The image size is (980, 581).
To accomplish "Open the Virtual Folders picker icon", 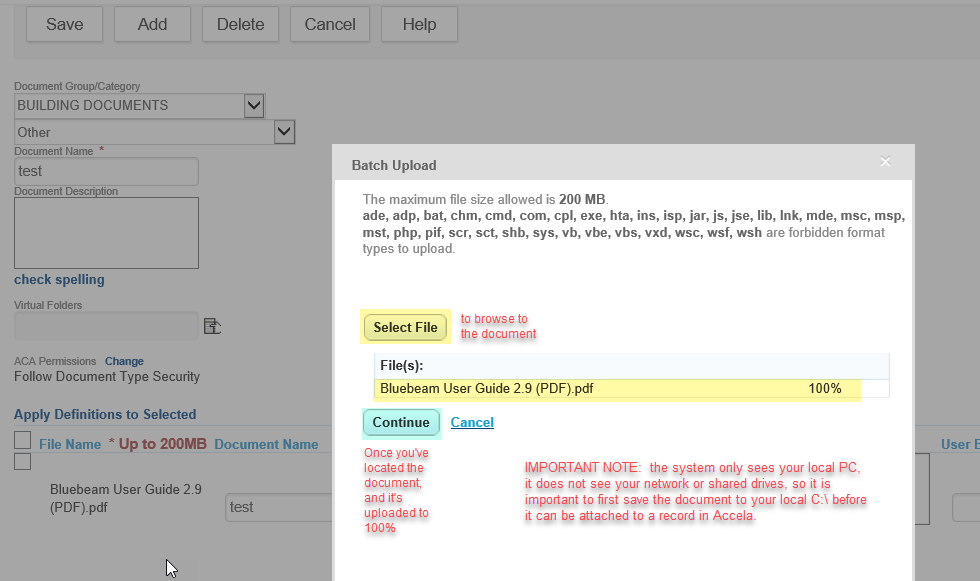I will (211, 326).
